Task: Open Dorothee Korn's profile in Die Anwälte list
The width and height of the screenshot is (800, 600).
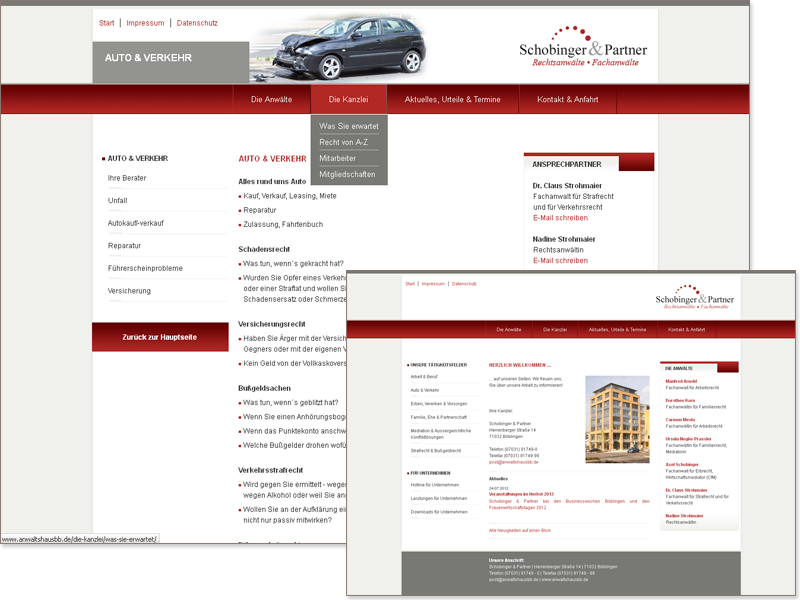Action: [680, 401]
